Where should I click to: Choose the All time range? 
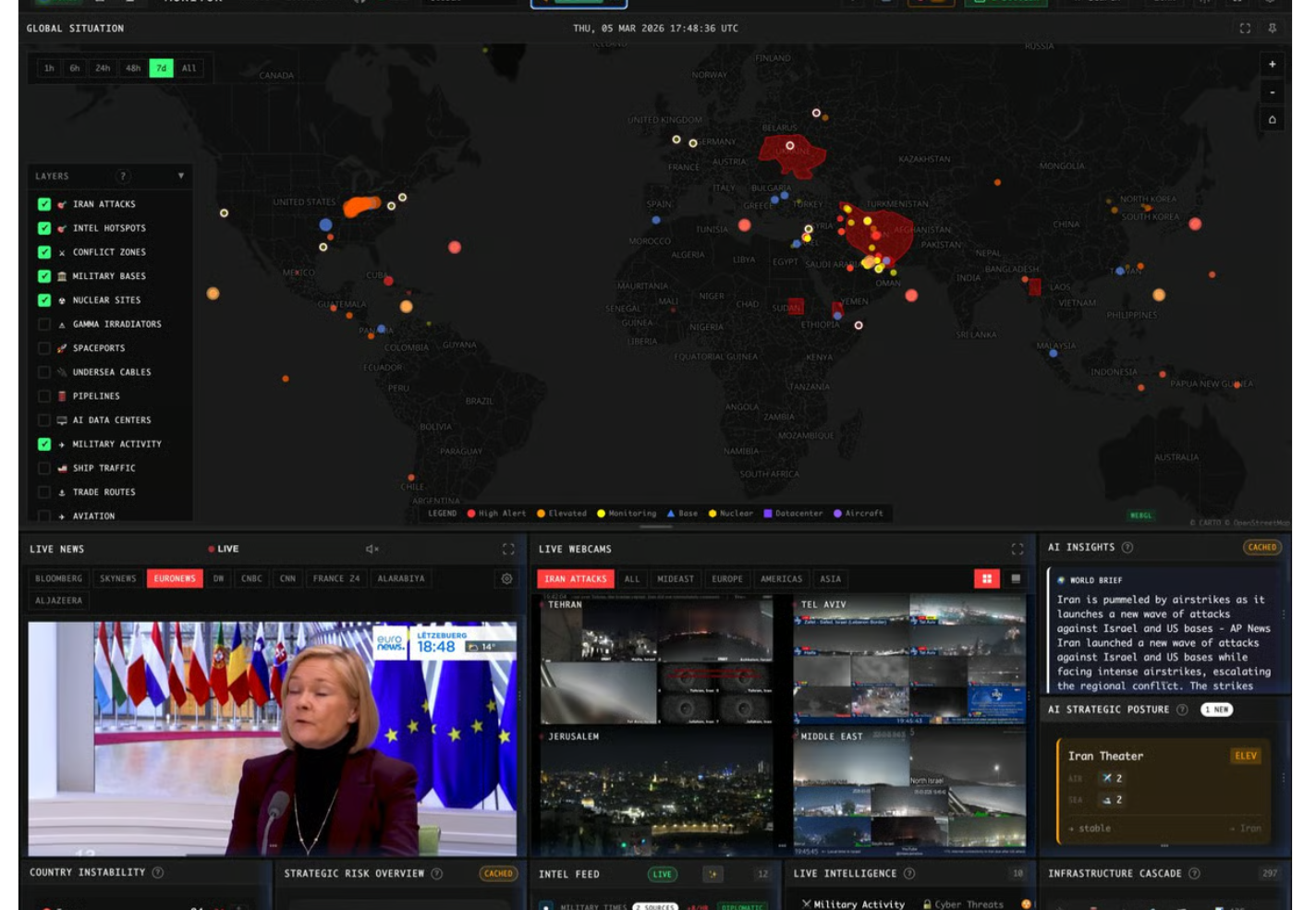tap(189, 68)
